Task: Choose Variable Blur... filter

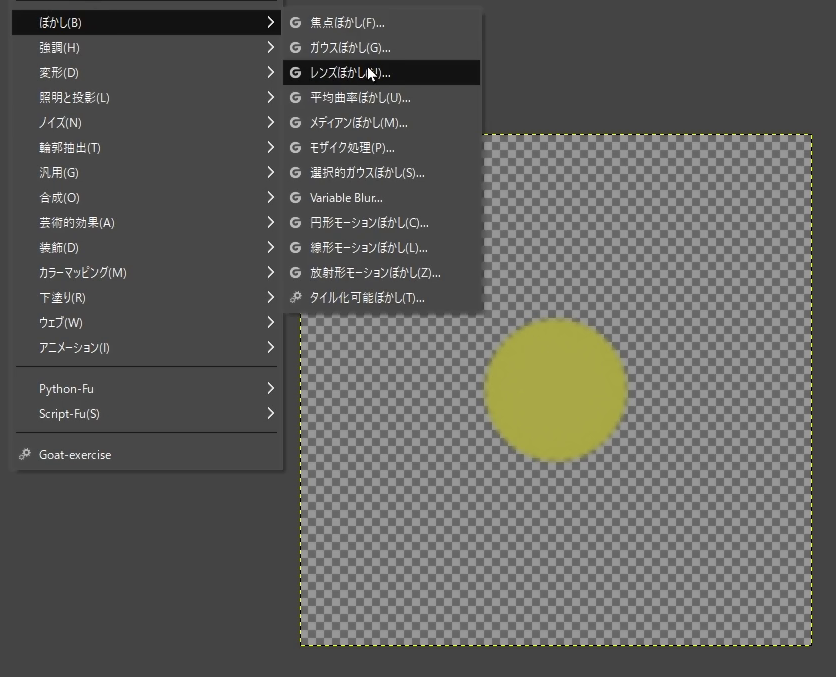Action: tap(382, 198)
